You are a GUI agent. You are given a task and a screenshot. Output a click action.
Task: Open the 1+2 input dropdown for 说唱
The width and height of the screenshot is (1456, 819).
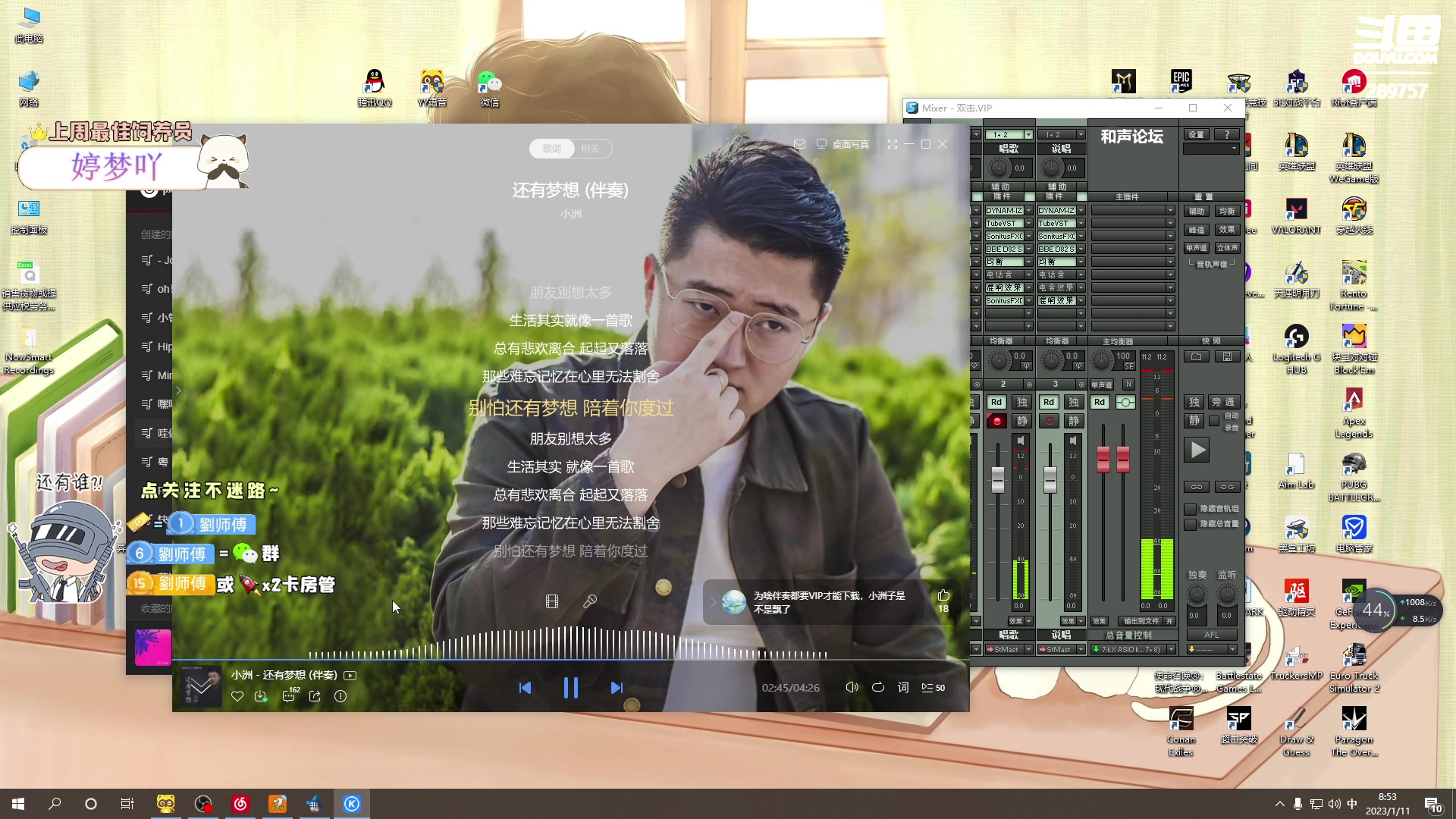tap(1081, 135)
